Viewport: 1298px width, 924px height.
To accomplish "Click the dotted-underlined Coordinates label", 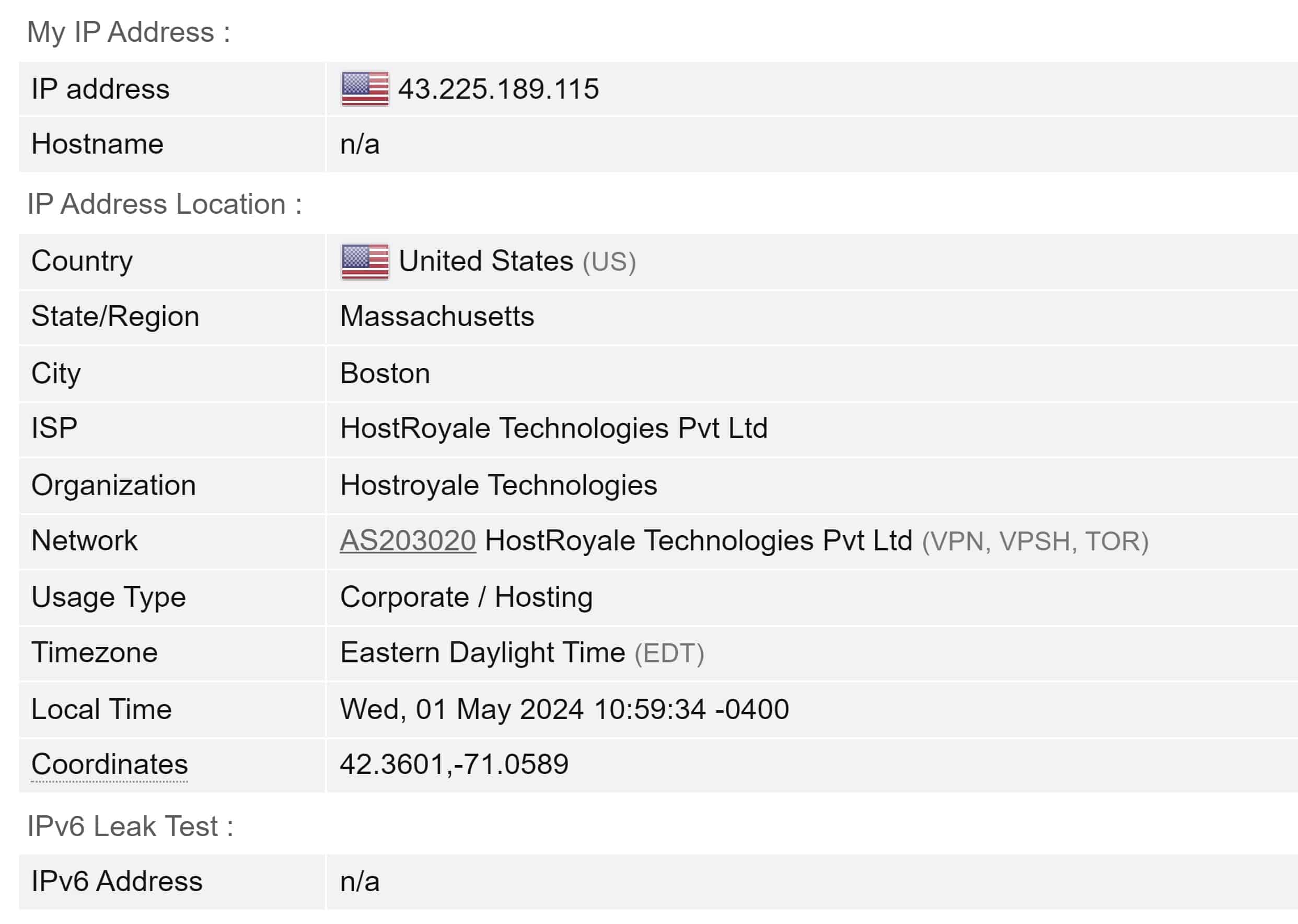I will (109, 765).
